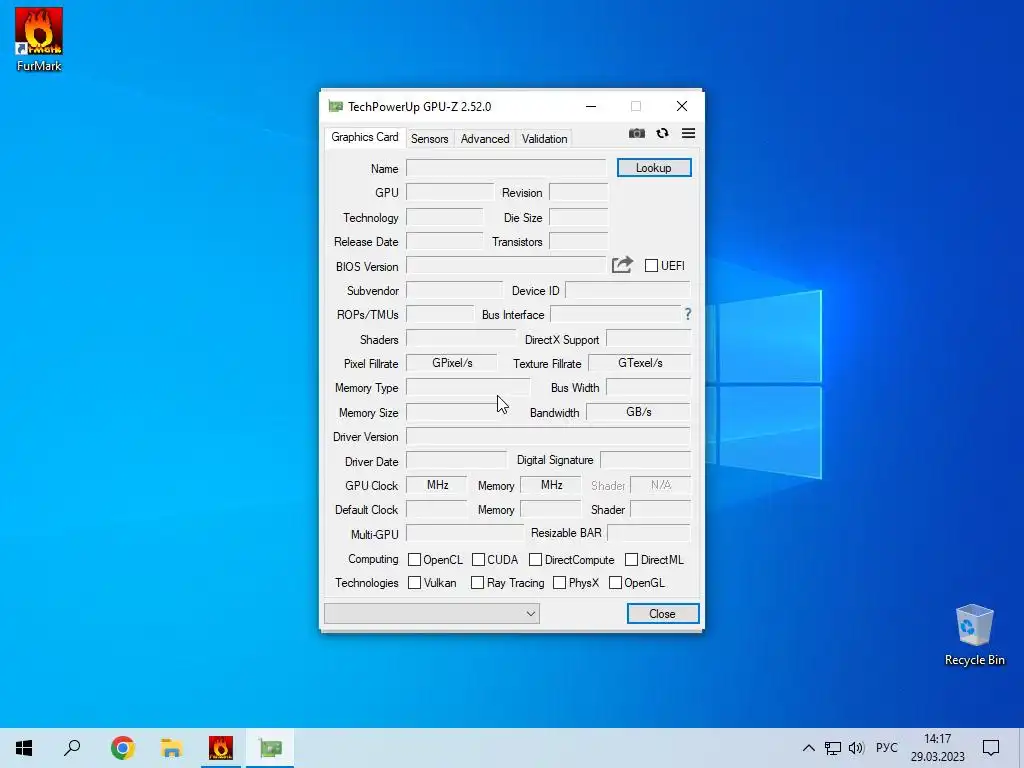The width and height of the screenshot is (1024, 768).
Task: Click the GPU-Z title bar app icon
Action: (x=336, y=106)
